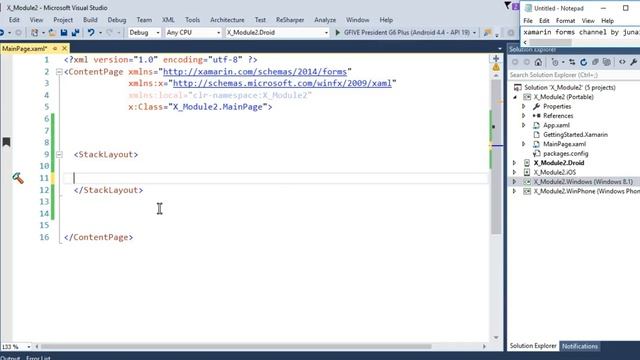Switch to the Notifications tab
The image size is (640, 360).
click(580, 346)
